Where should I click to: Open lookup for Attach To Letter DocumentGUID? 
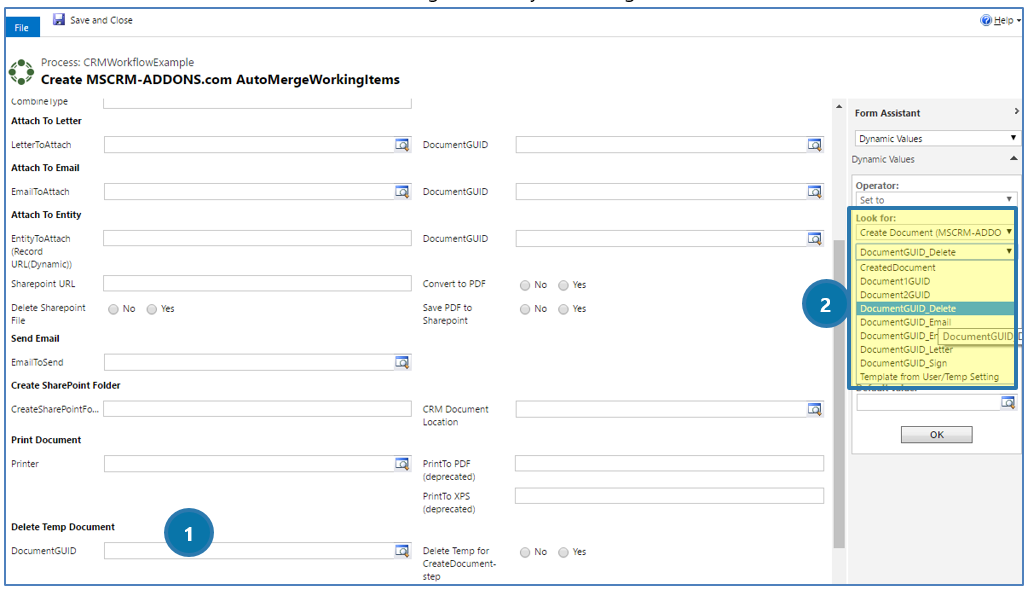815,145
